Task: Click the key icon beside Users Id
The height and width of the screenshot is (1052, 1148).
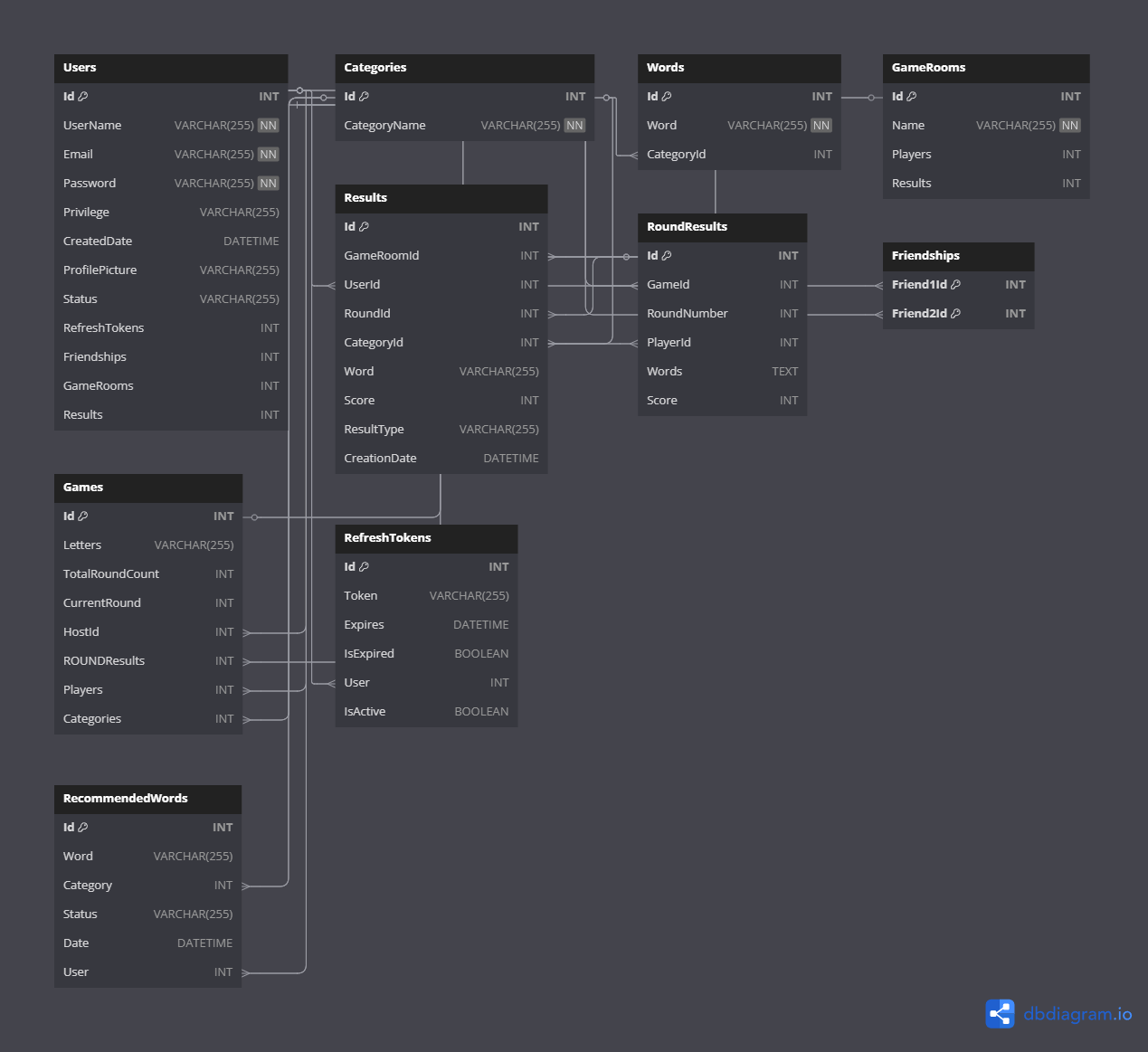Action: coord(83,97)
